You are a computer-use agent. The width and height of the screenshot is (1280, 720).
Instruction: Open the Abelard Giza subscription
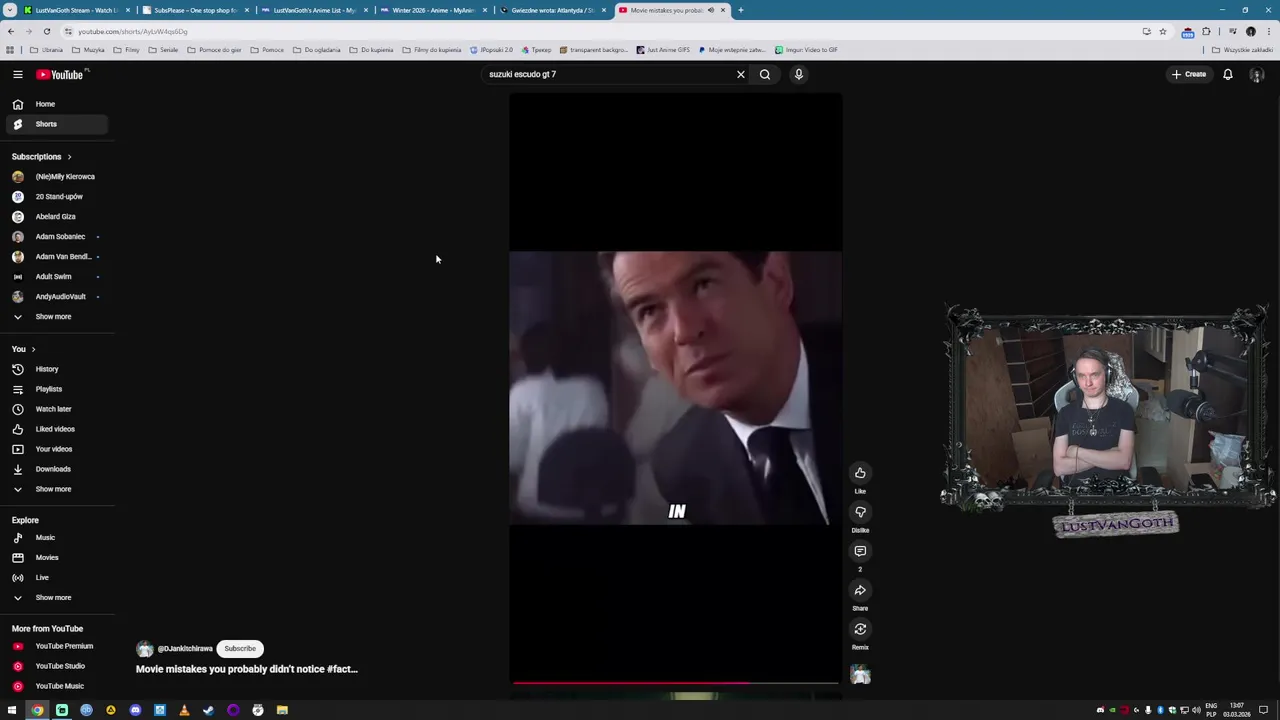[58, 216]
